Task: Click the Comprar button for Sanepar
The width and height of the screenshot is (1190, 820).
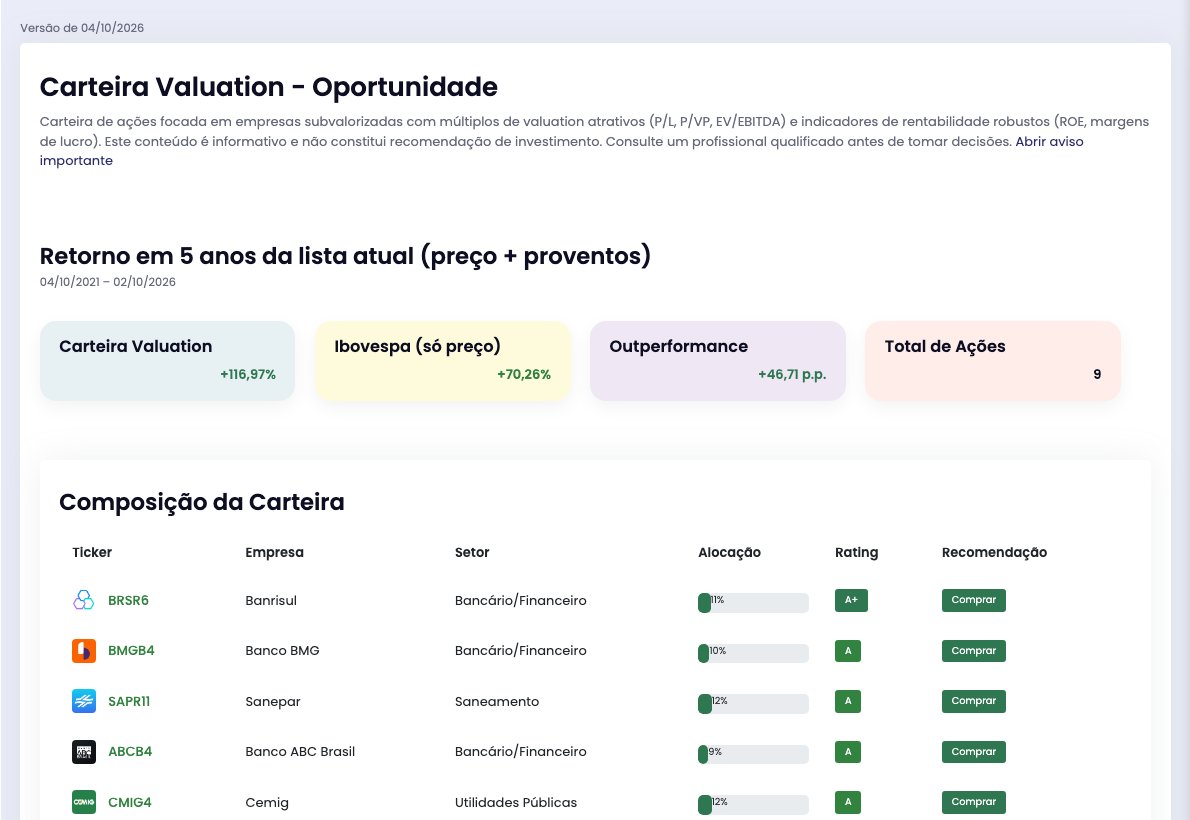Action: [x=974, y=701]
